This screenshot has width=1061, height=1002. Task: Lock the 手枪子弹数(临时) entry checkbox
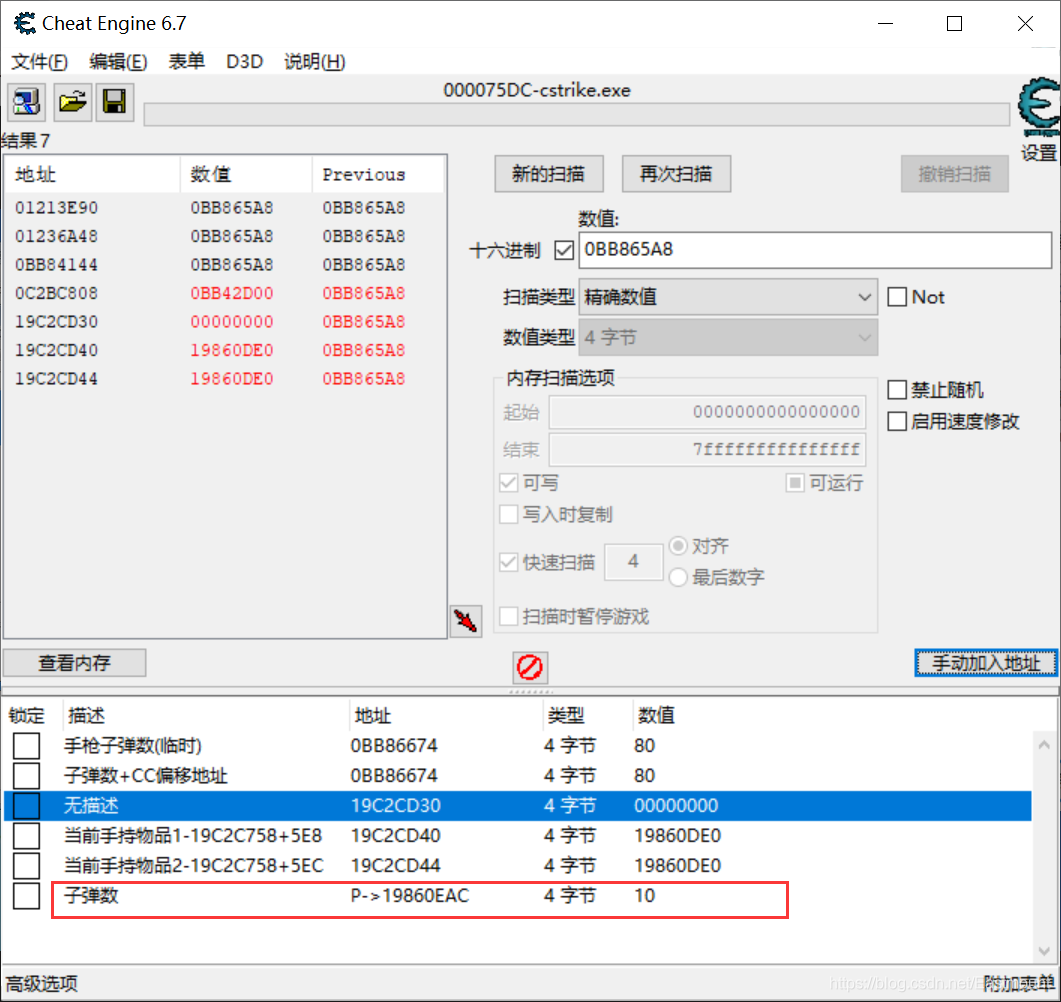pyautogui.click(x=26, y=746)
